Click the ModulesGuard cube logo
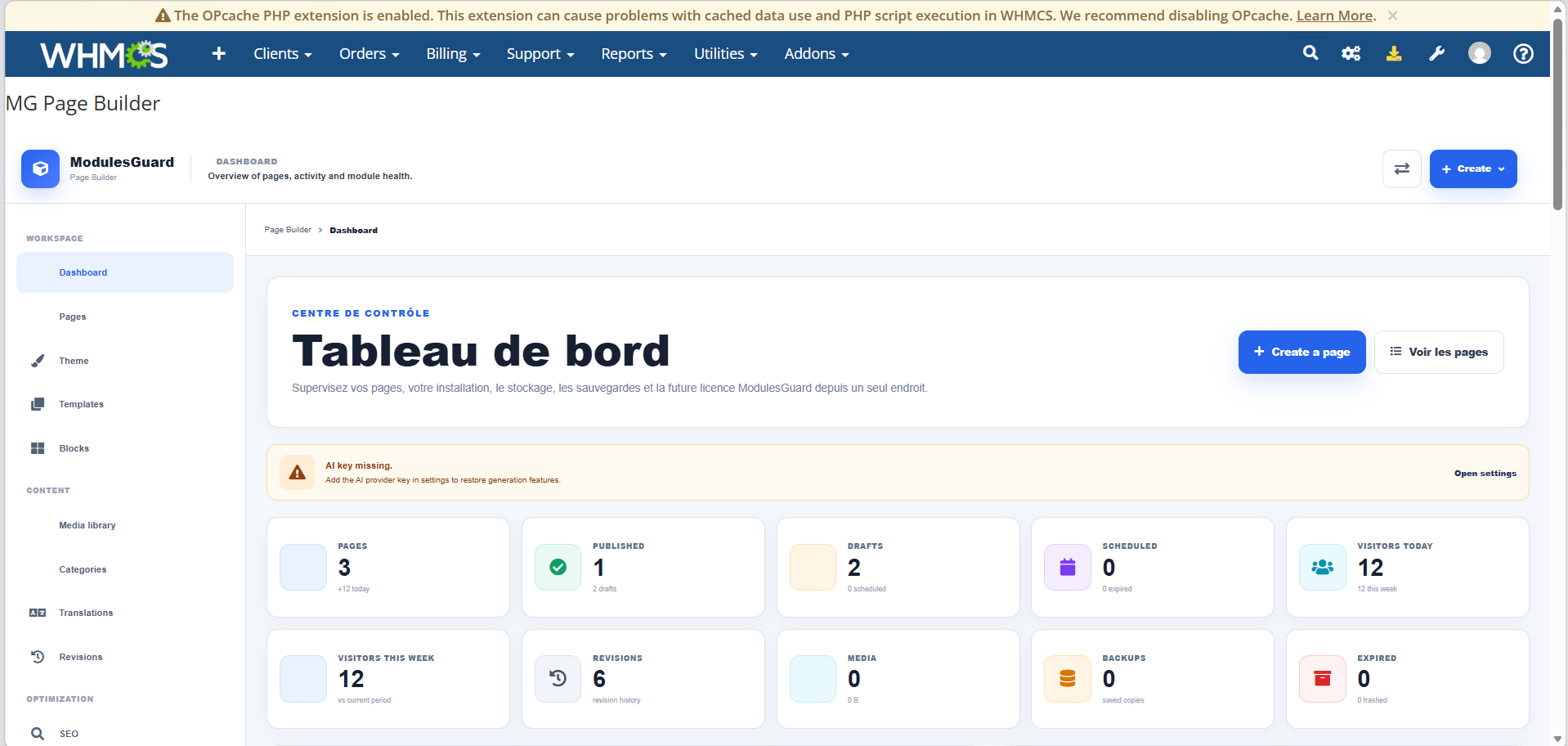Screen dimensions: 1568x746 pyautogui.click(x=40, y=169)
